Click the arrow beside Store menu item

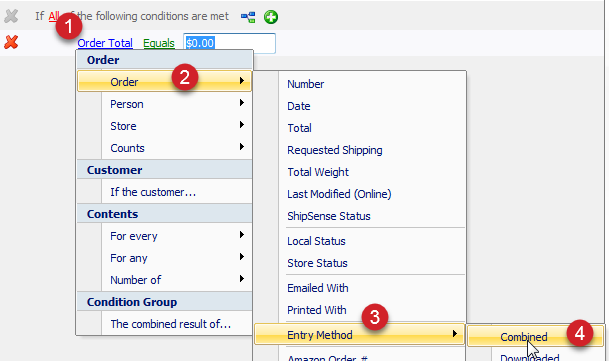[242, 124]
